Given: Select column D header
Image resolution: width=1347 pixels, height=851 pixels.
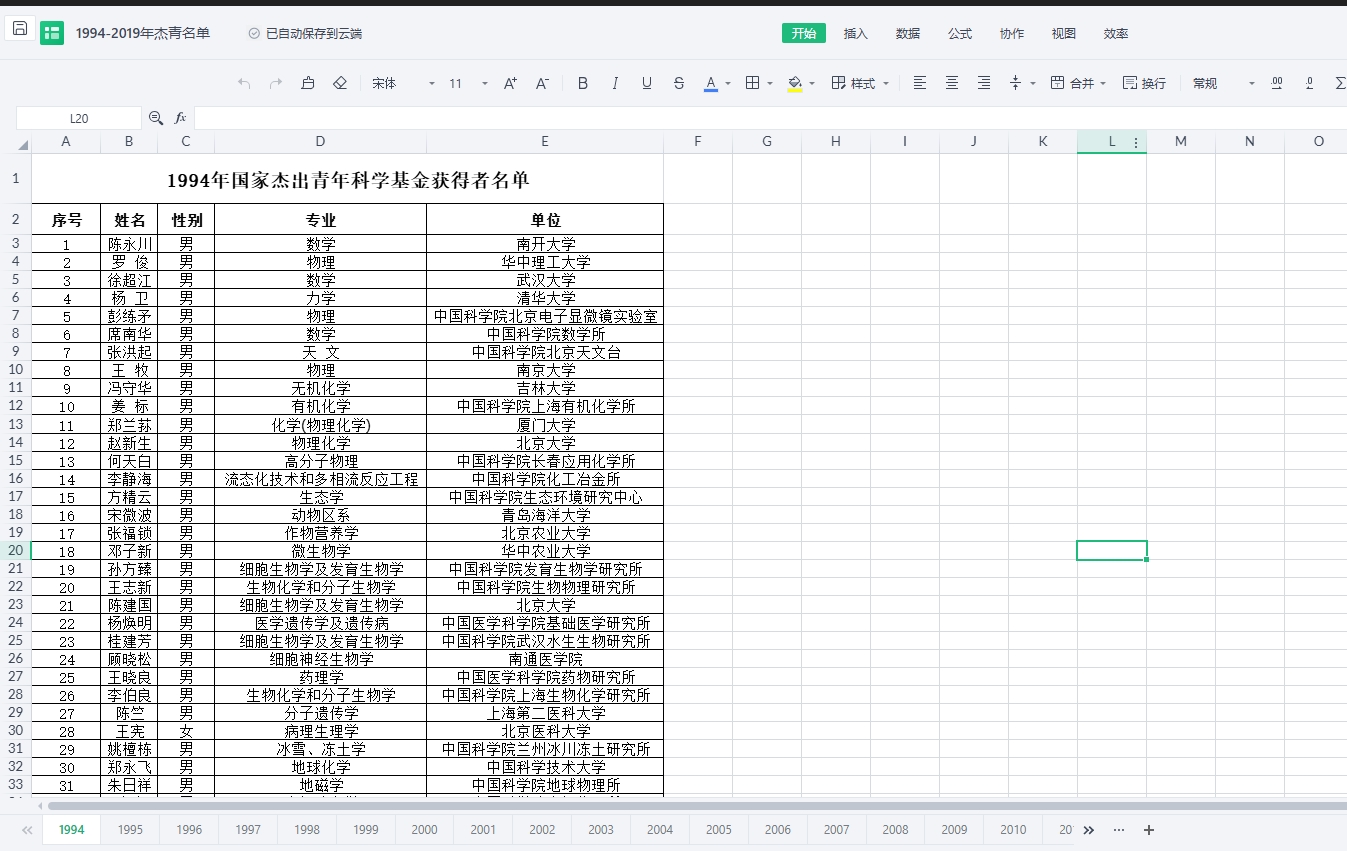Looking at the screenshot, I should click(x=320, y=141).
